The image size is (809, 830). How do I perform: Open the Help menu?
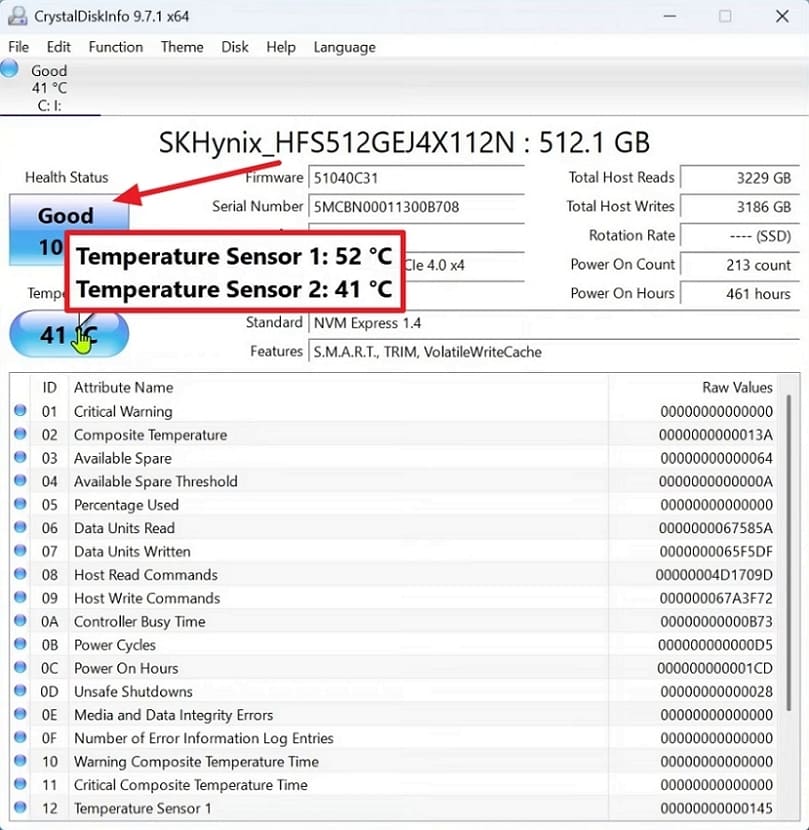click(x=281, y=47)
